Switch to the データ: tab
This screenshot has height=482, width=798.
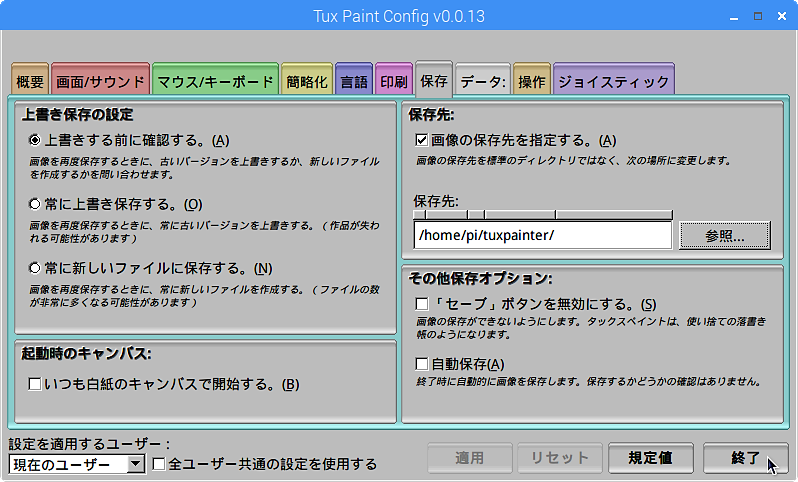point(482,79)
